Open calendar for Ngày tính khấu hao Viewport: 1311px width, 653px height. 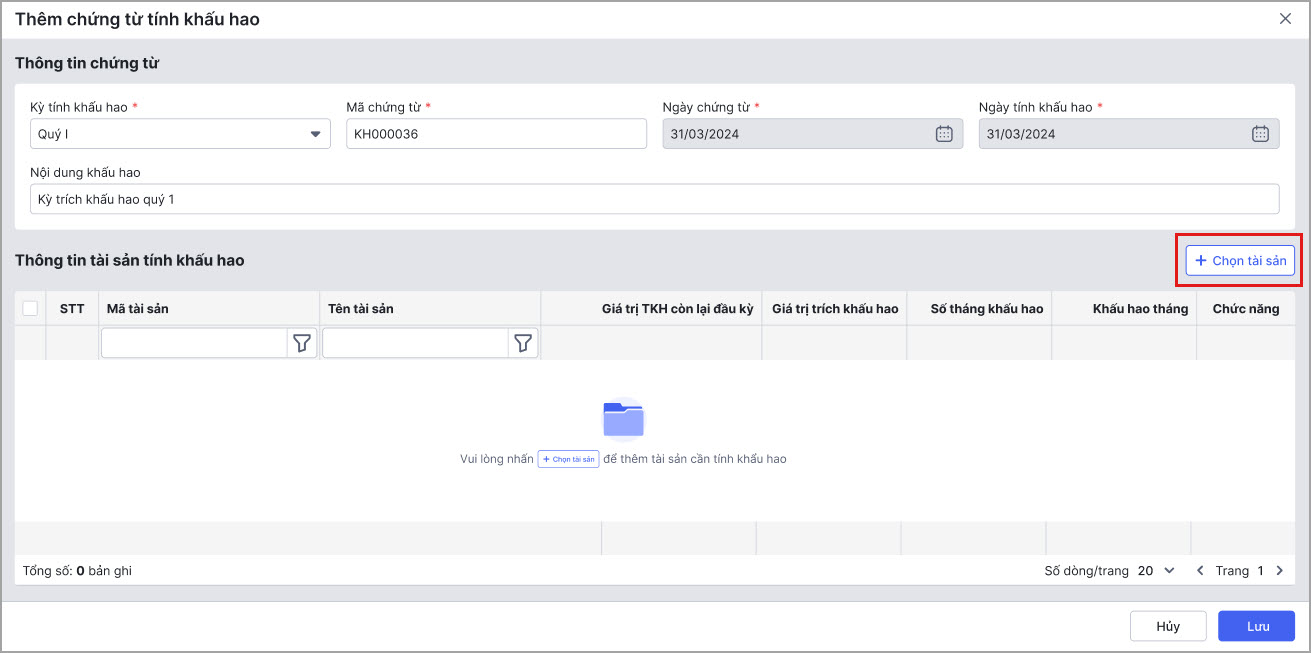point(1260,134)
